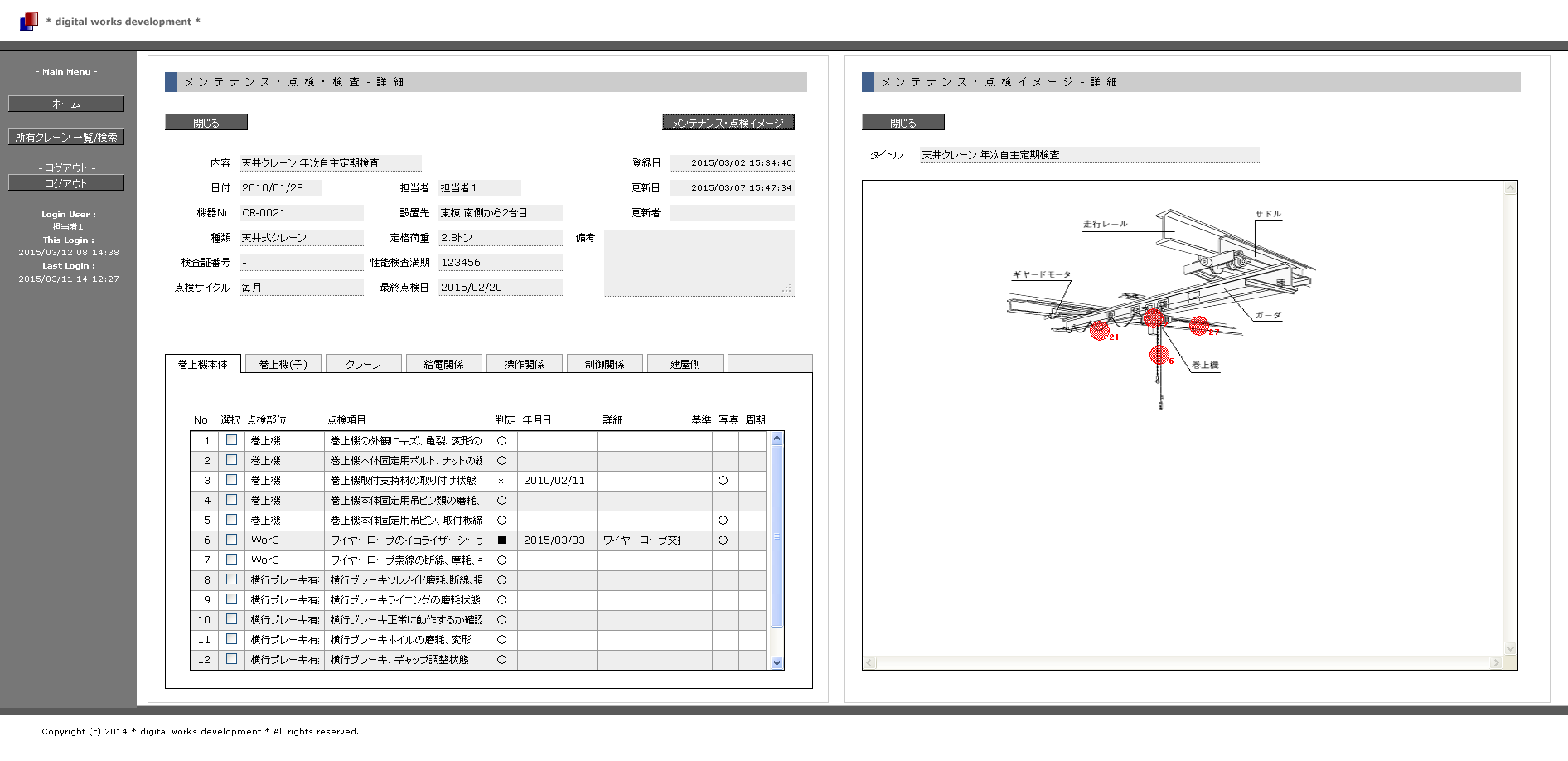This screenshot has width=1568, height=761.
Task: Click the image pane scroll-up arrow
Action: (1510, 188)
